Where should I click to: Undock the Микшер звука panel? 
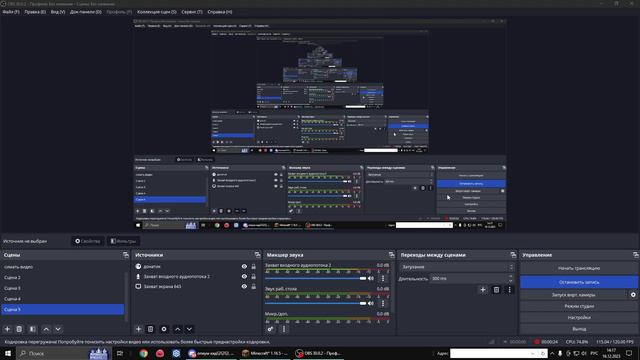(391, 255)
